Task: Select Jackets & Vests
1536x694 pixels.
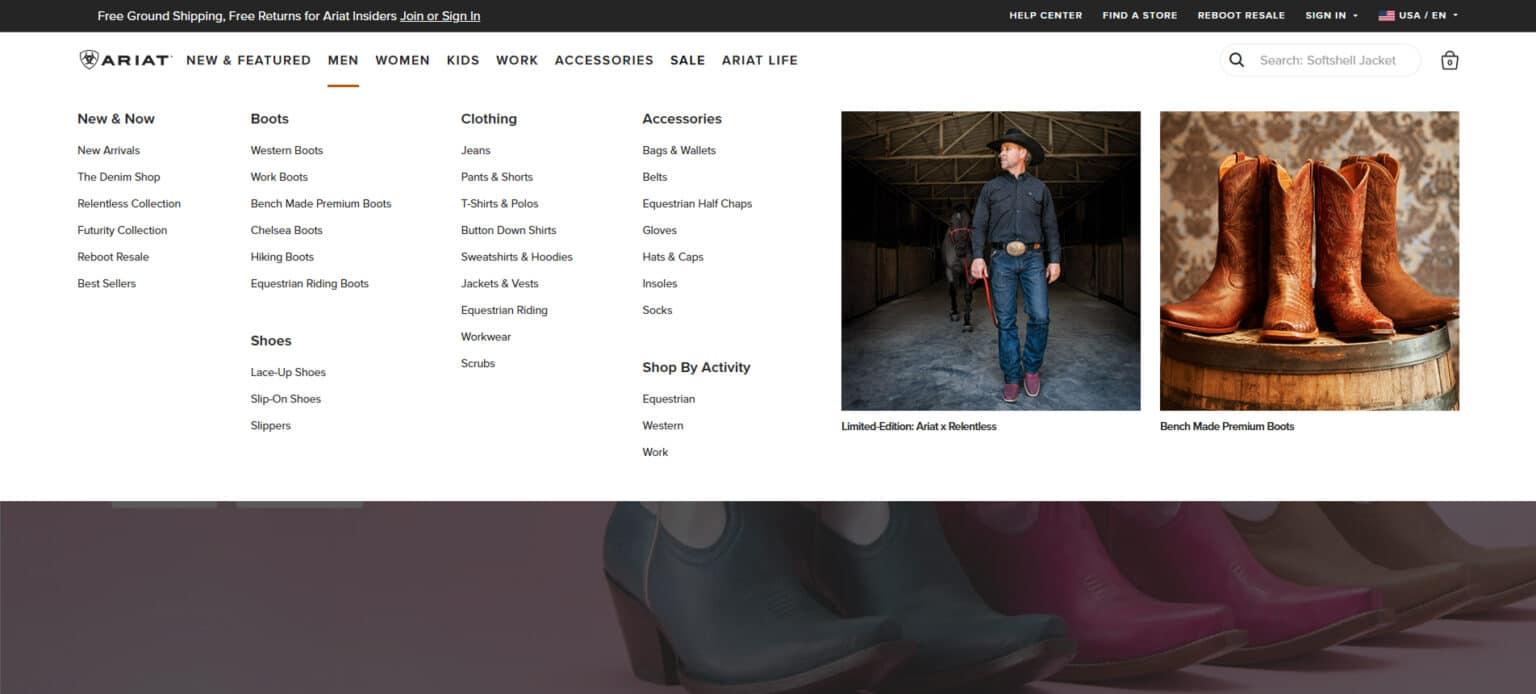Action: [x=499, y=283]
